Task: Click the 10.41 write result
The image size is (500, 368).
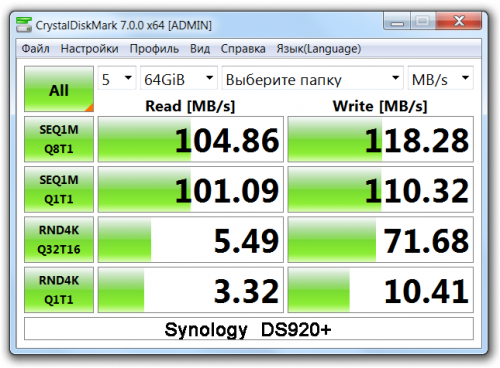Action: click(x=381, y=290)
